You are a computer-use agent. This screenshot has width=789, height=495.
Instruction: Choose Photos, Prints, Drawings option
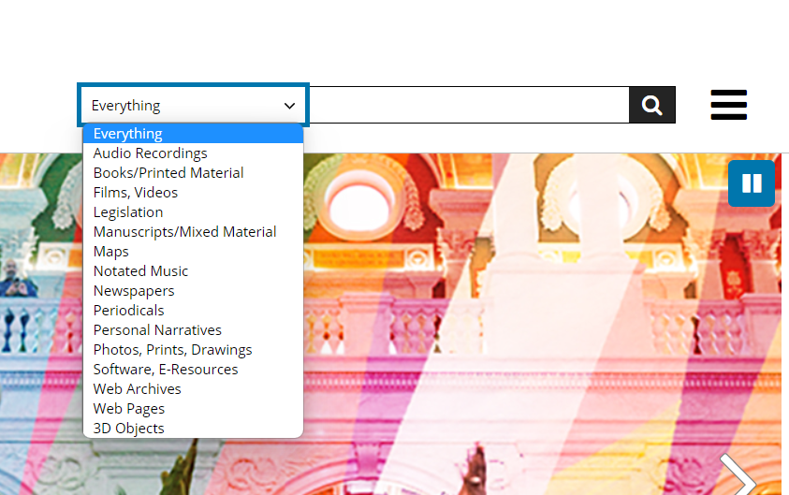tap(193, 350)
